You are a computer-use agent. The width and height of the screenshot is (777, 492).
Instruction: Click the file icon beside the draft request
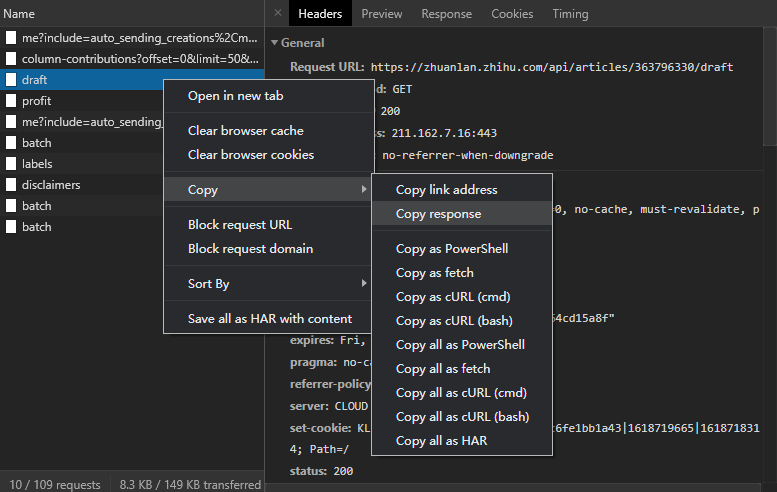(11, 80)
